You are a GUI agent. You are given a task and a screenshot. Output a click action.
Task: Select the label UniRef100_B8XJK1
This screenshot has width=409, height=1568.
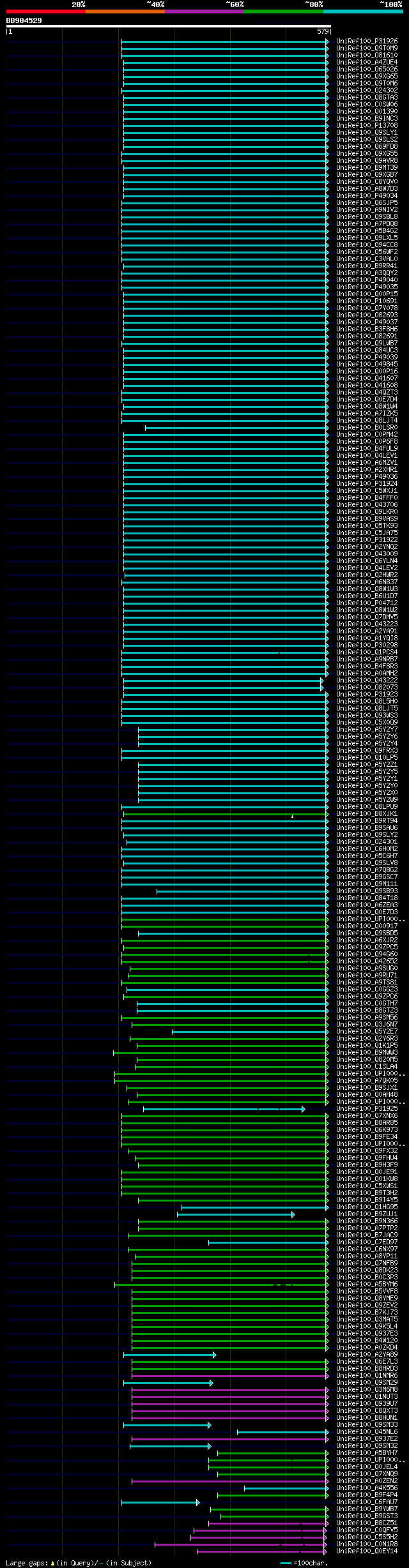pyautogui.click(x=367, y=813)
